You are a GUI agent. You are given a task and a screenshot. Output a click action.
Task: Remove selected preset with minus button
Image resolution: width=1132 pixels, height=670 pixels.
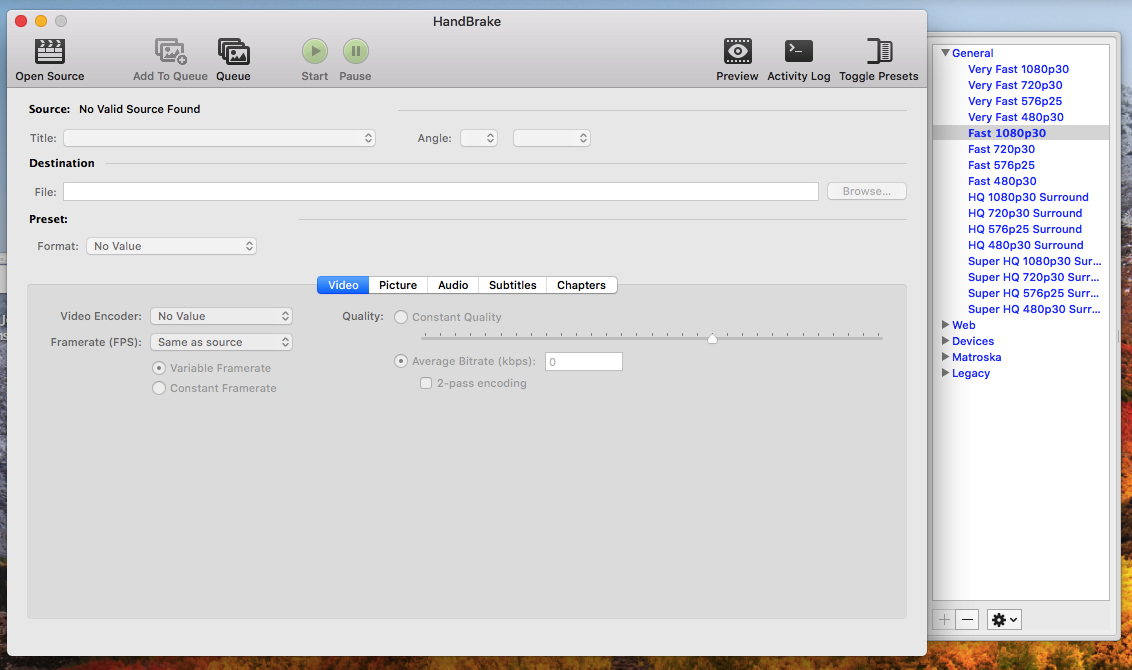click(x=967, y=619)
